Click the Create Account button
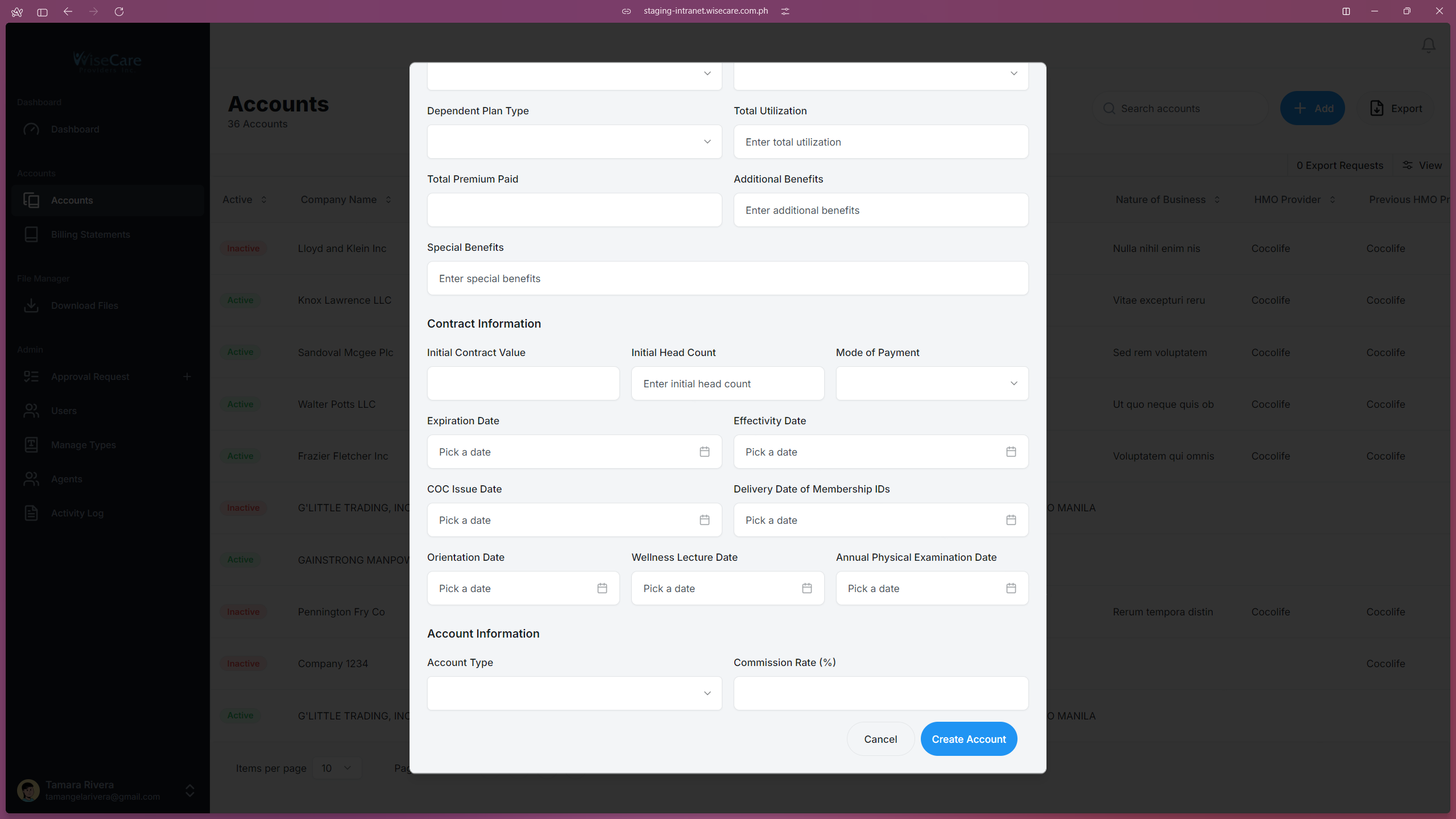Image resolution: width=1456 pixels, height=819 pixels. point(968,738)
